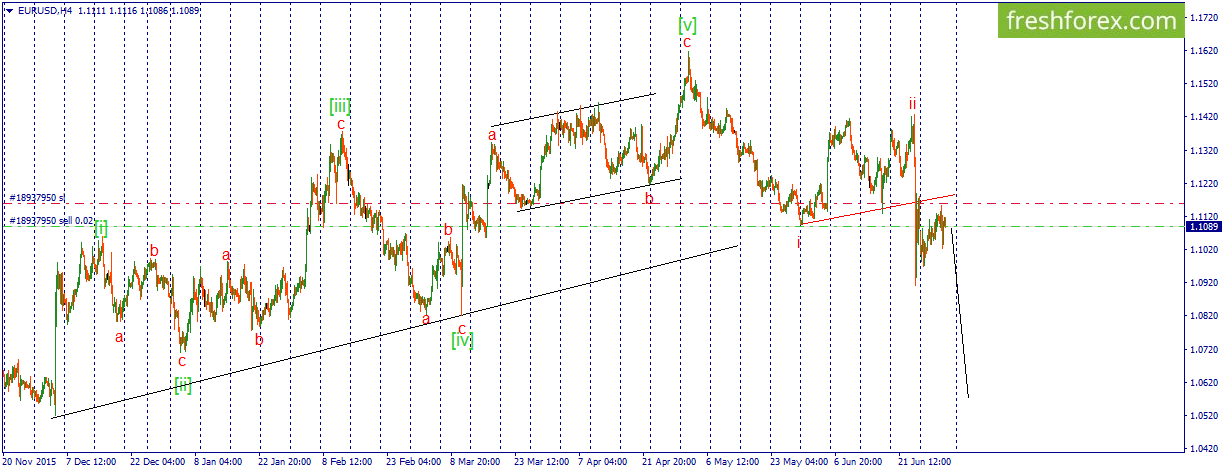The image size is (1224, 473).
Task: Click price level 1.1620 on the axis
Action: click(1205, 52)
